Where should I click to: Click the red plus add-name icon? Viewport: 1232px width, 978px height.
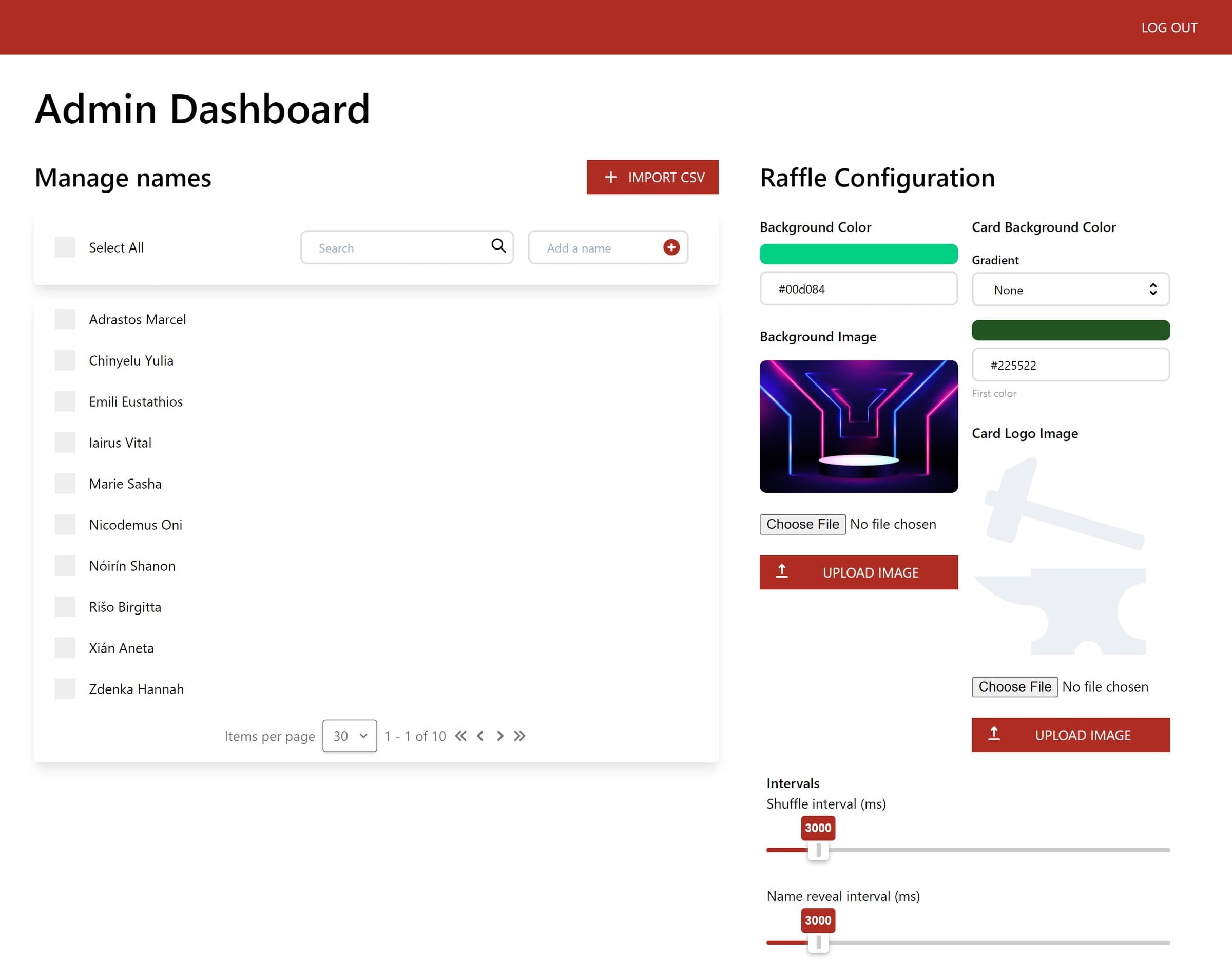671,247
